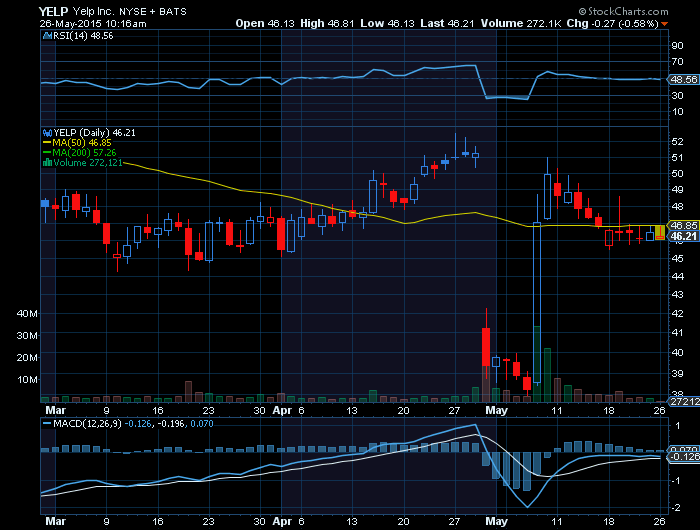
Task: Select the MA(50) 46.85 legend label
Action: point(82,143)
